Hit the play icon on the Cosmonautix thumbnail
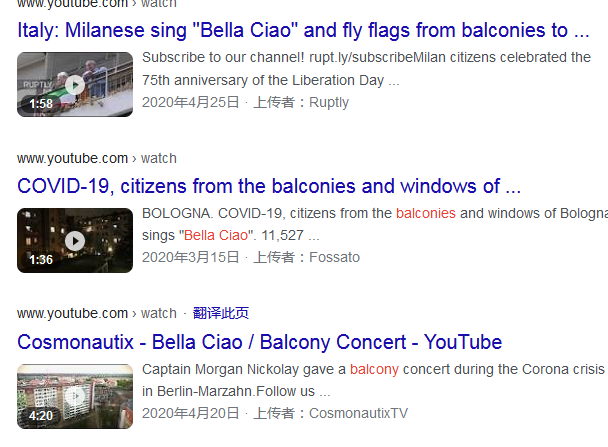This screenshot has width=608, height=447. coord(75,396)
